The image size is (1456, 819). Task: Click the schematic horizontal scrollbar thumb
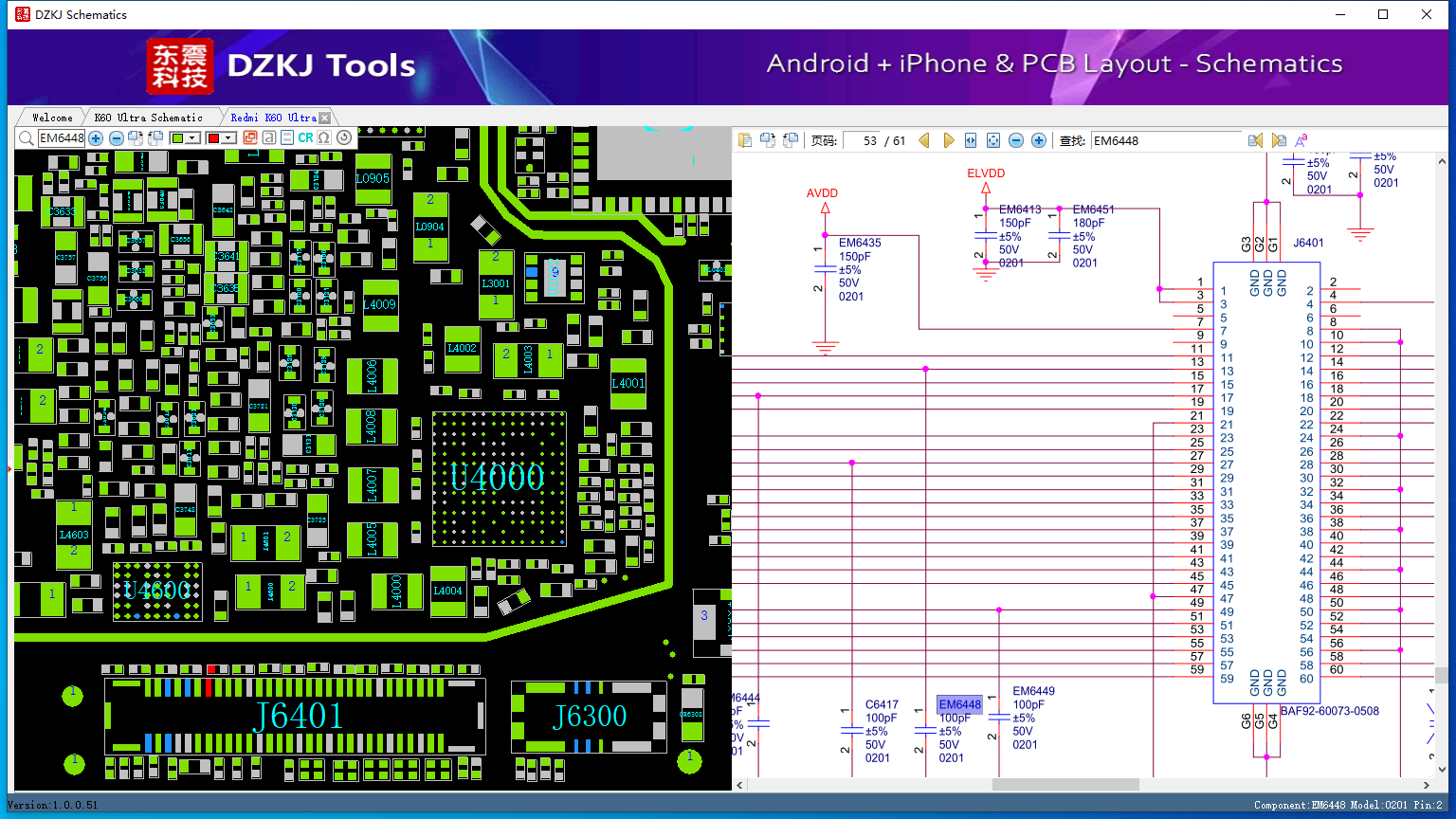pos(1065,785)
